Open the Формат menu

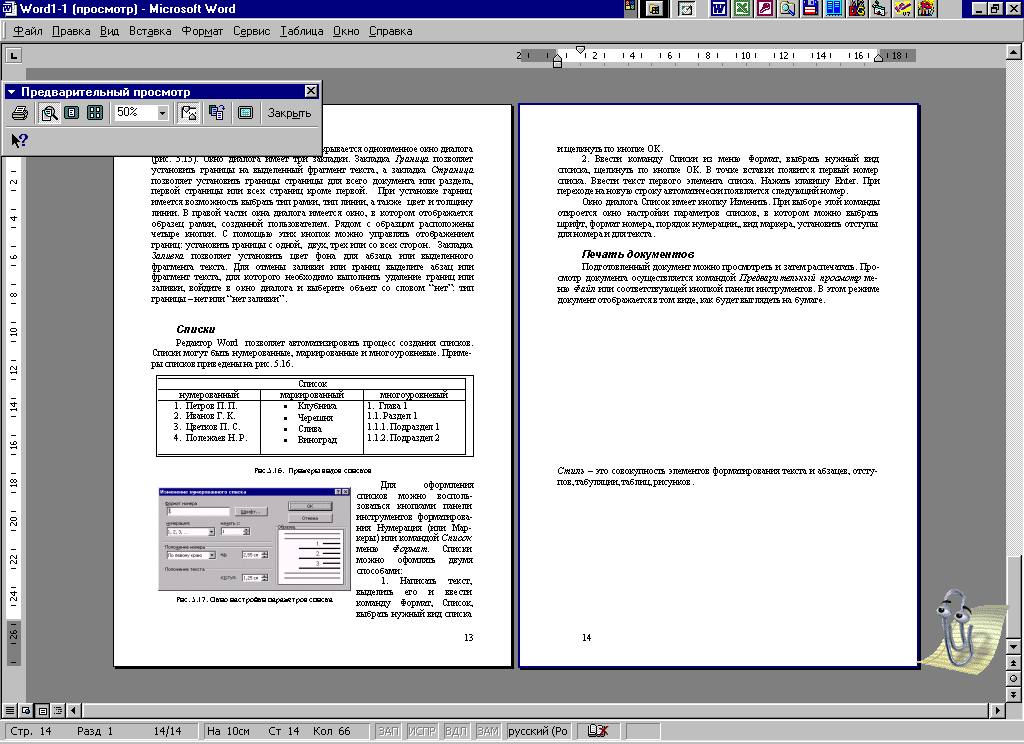pyautogui.click(x=202, y=31)
